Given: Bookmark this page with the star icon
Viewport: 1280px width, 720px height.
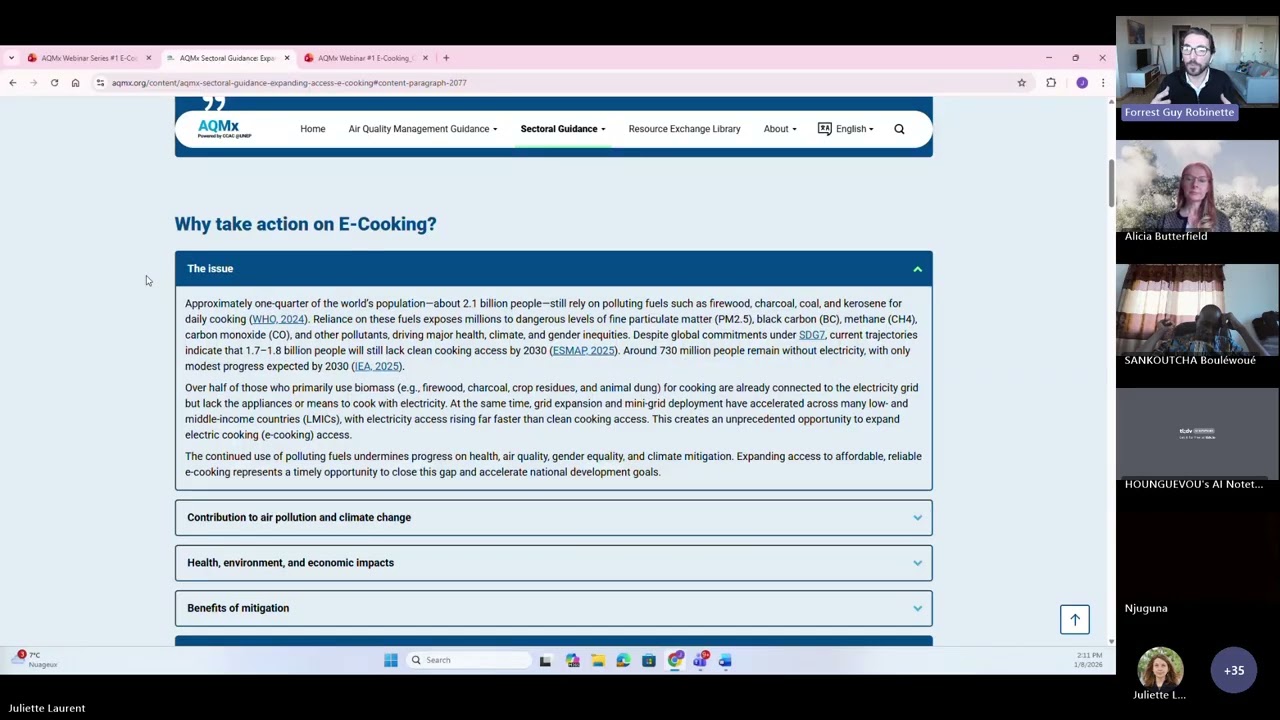Looking at the screenshot, I should coord(1021,83).
